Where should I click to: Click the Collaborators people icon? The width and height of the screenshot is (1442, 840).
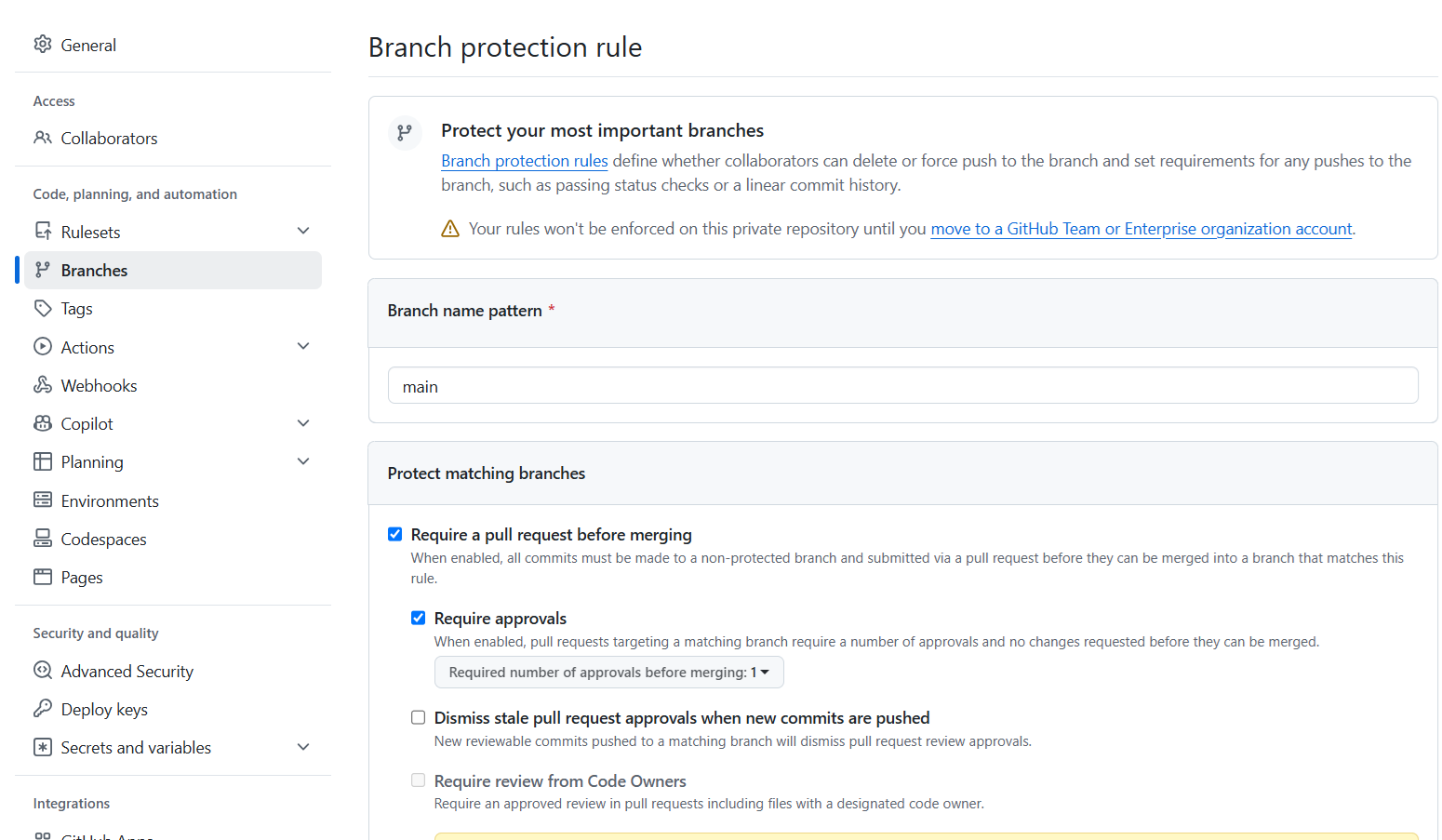[43, 138]
